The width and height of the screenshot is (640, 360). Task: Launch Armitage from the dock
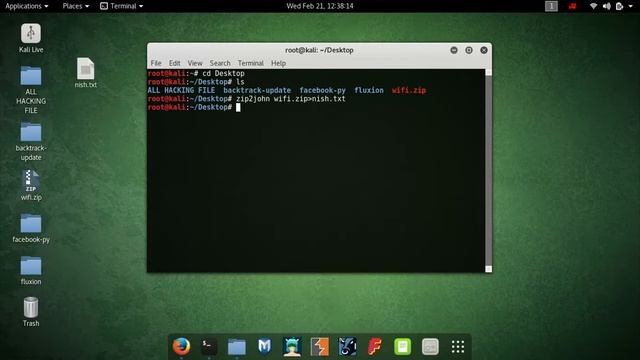click(x=292, y=347)
